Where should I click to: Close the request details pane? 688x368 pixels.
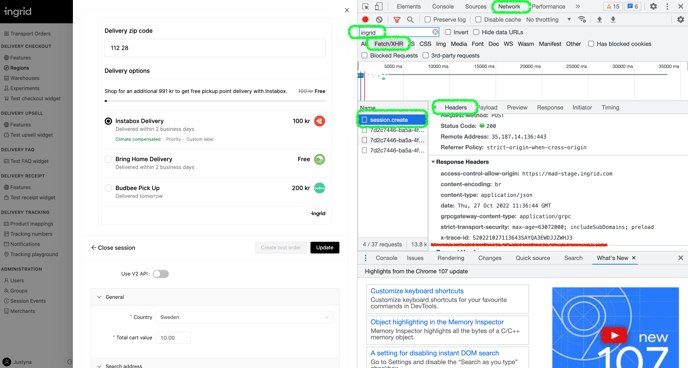pyautogui.click(x=435, y=107)
